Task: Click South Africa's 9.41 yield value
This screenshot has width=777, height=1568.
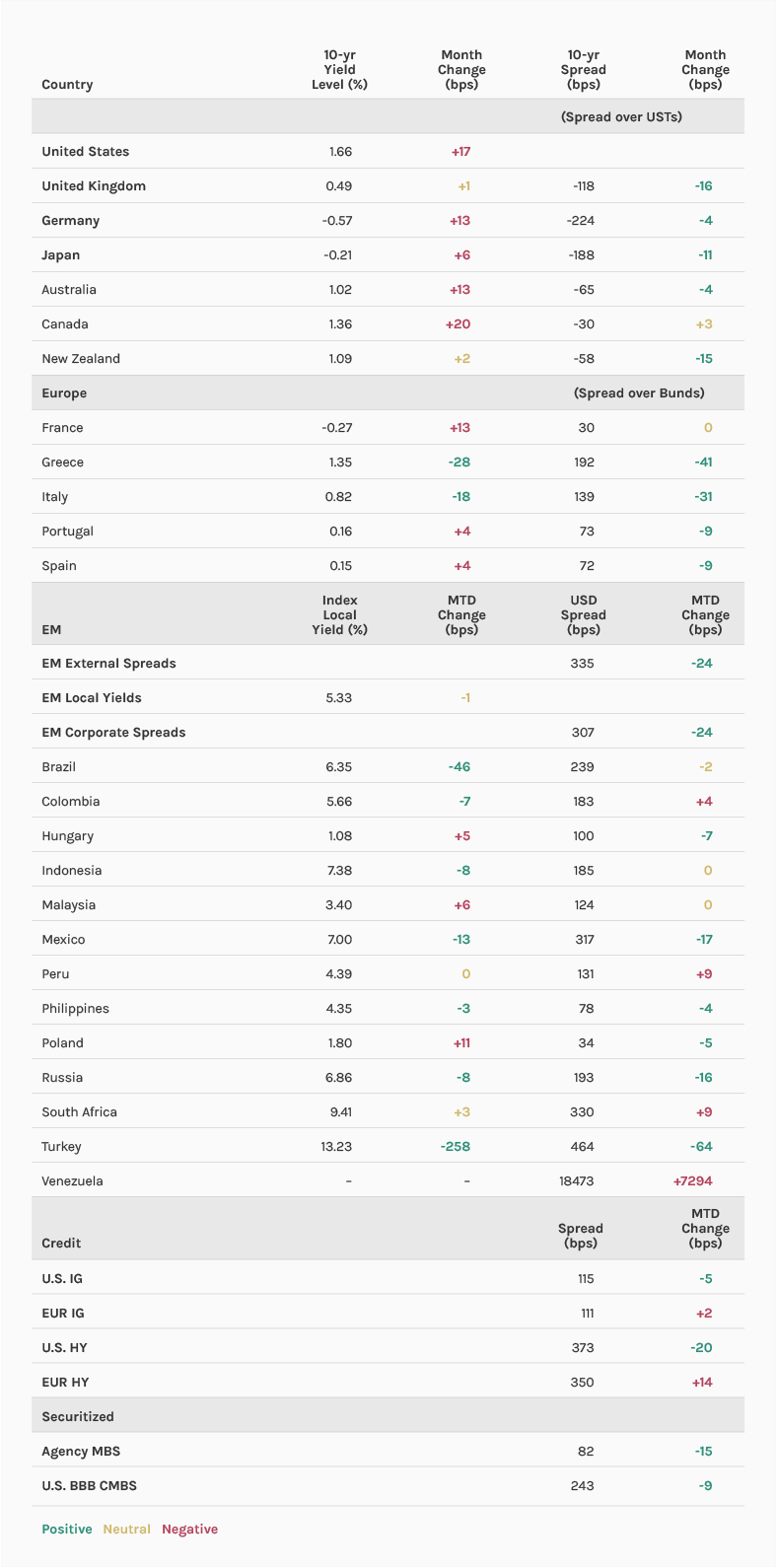Action: pyautogui.click(x=340, y=1112)
